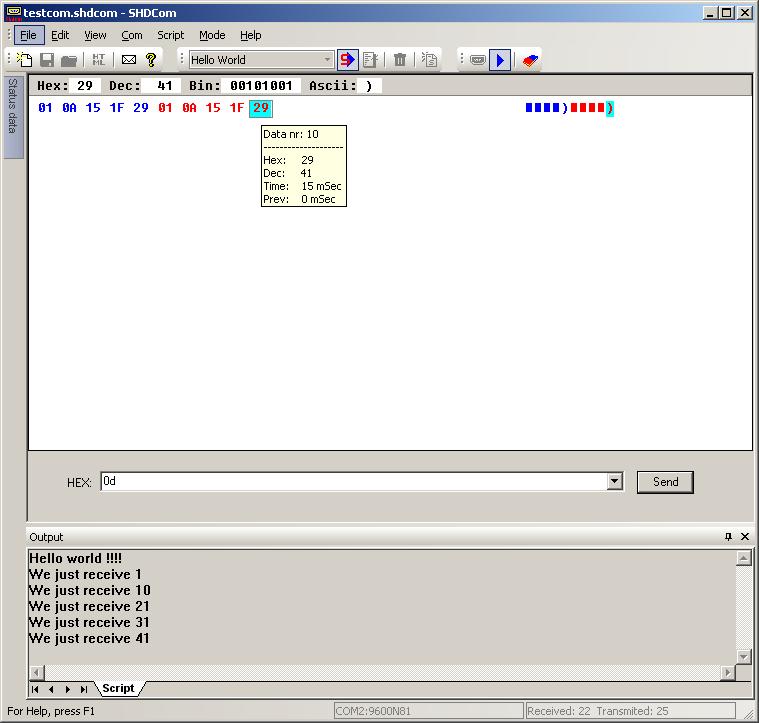Click into the HEX input field
Viewport: 759px width, 723px height.
353,482
